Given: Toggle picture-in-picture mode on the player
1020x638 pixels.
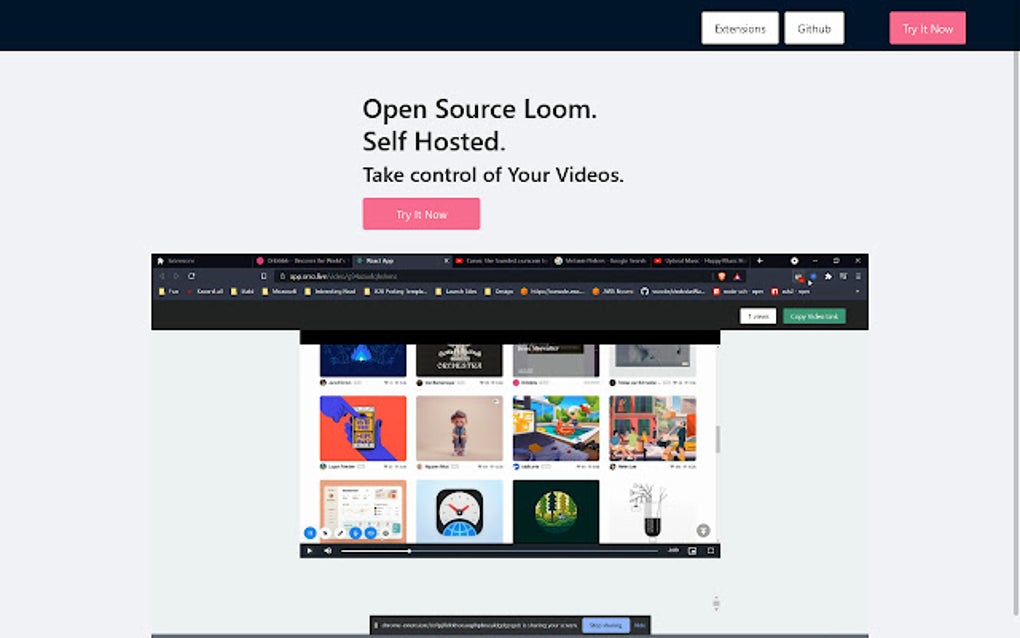Looking at the screenshot, I should (694, 550).
